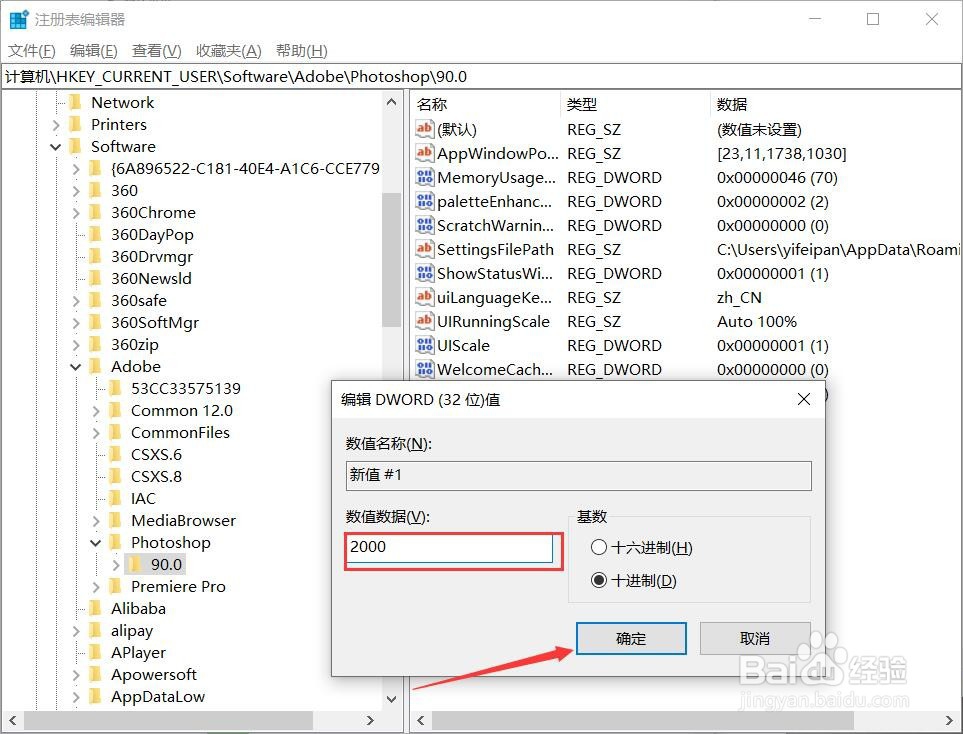
Task: Click the Registry Editor app icon in title bar
Action: tap(19, 20)
